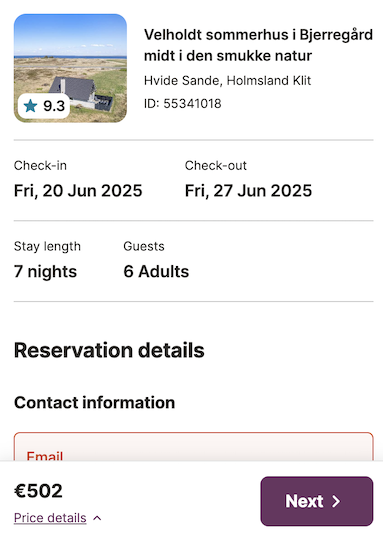Click the 9.3 rating badge
The width and height of the screenshot is (383, 537).
tap(44, 106)
